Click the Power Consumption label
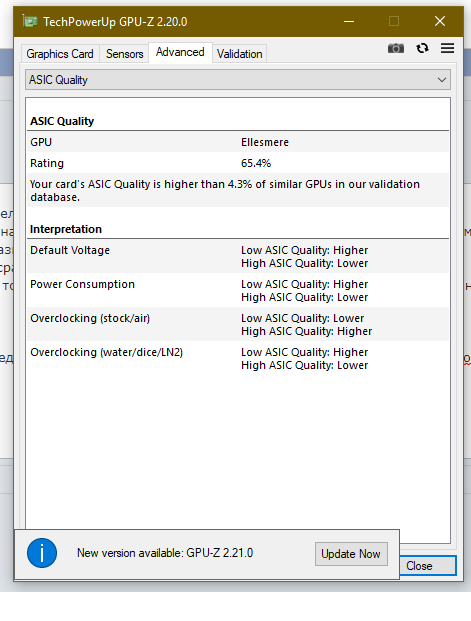The height and width of the screenshot is (621, 471). pos(82,284)
